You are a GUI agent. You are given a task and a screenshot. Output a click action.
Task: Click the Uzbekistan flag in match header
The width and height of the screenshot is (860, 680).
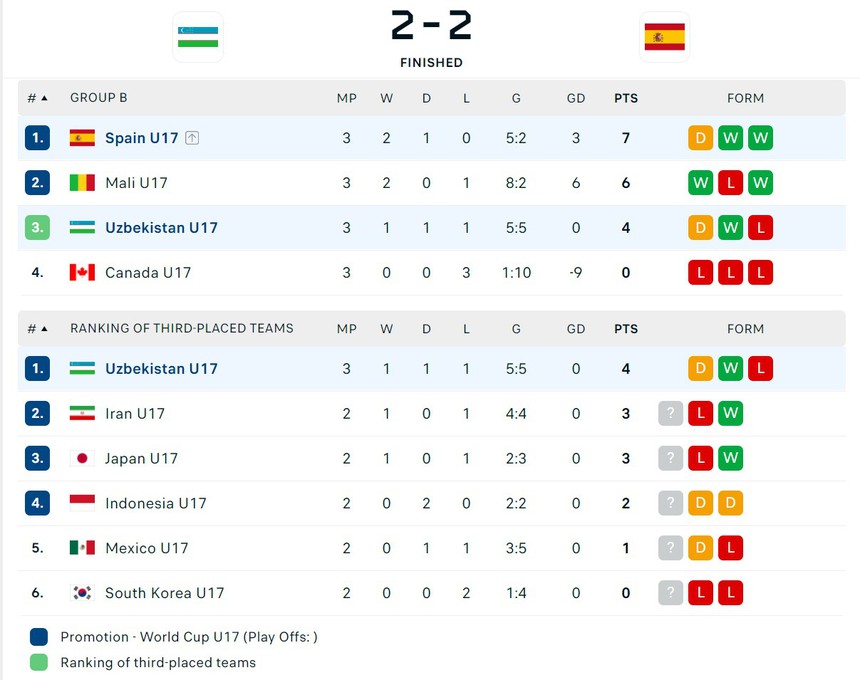click(198, 37)
